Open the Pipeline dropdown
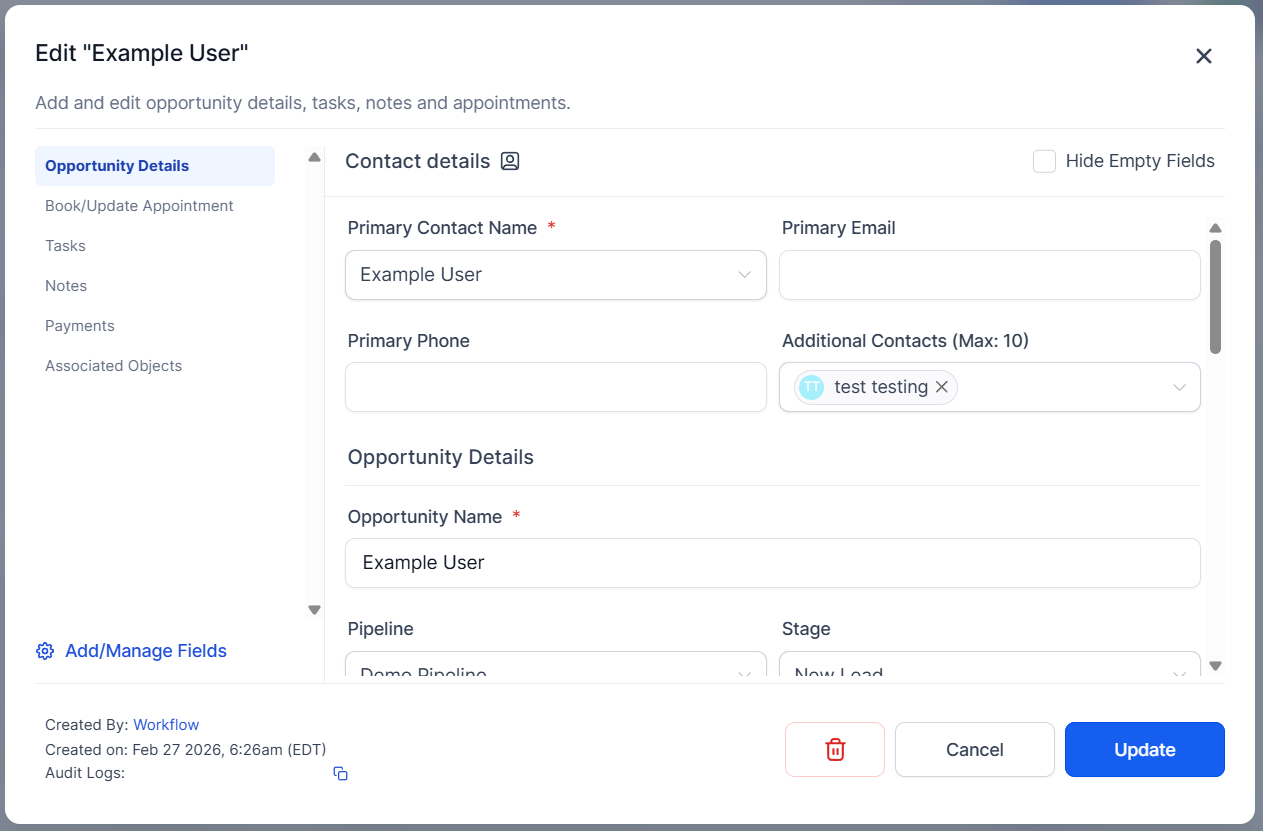 tap(555, 669)
